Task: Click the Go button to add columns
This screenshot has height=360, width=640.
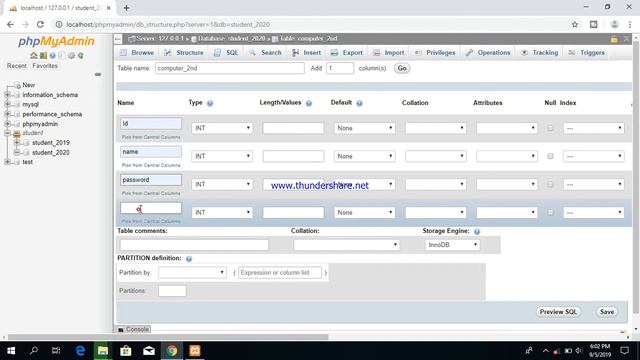Action: click(402, 68)
